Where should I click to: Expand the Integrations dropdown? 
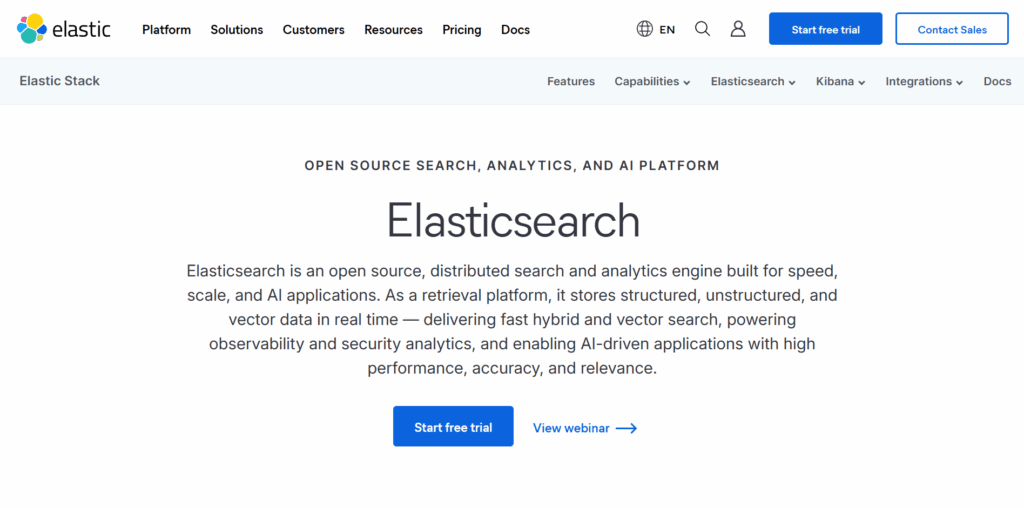click(x=924, y=82)
